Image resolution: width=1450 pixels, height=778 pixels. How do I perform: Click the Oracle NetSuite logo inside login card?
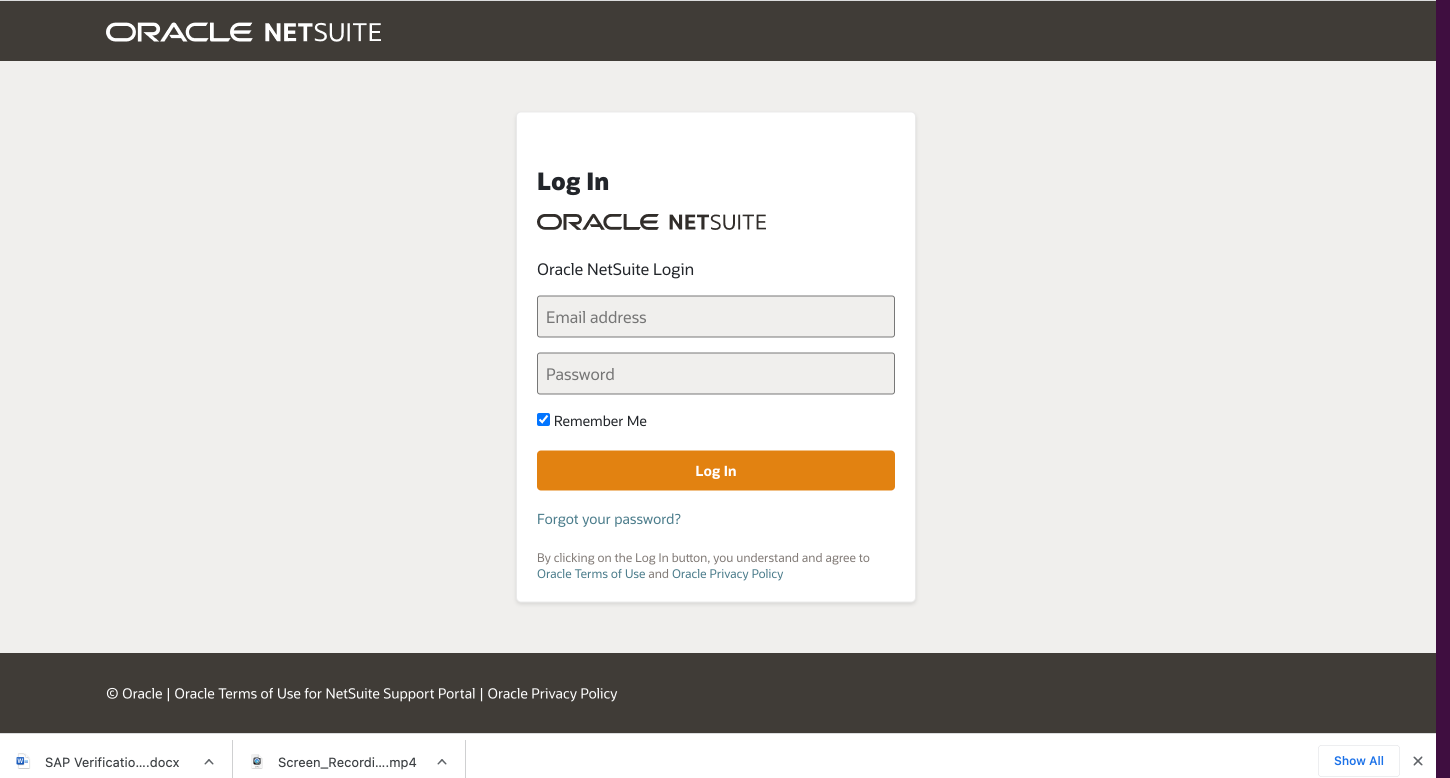[651, 222]
